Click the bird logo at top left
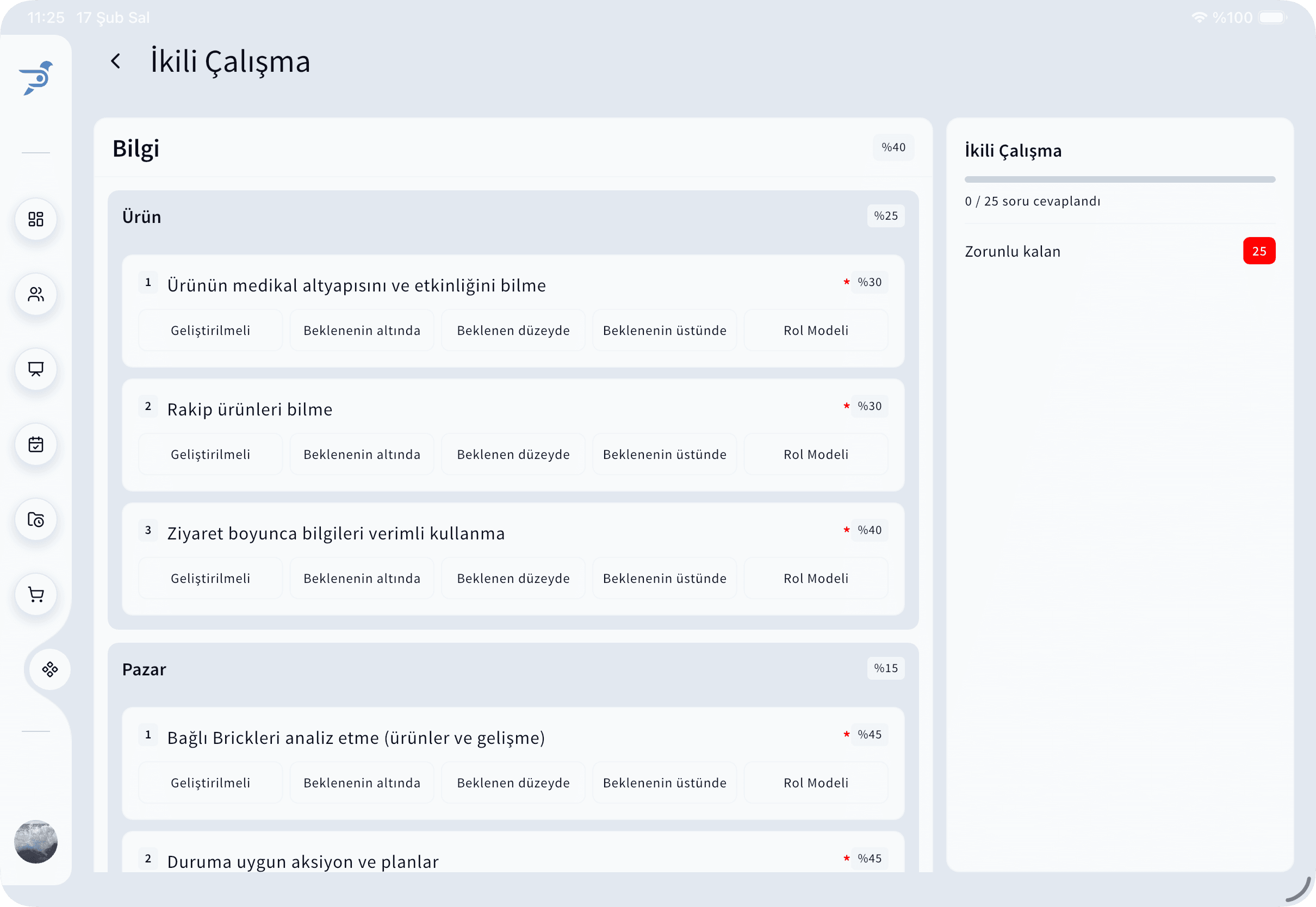Viewport: 1316px width, 907px height. (x=35, y=77)
